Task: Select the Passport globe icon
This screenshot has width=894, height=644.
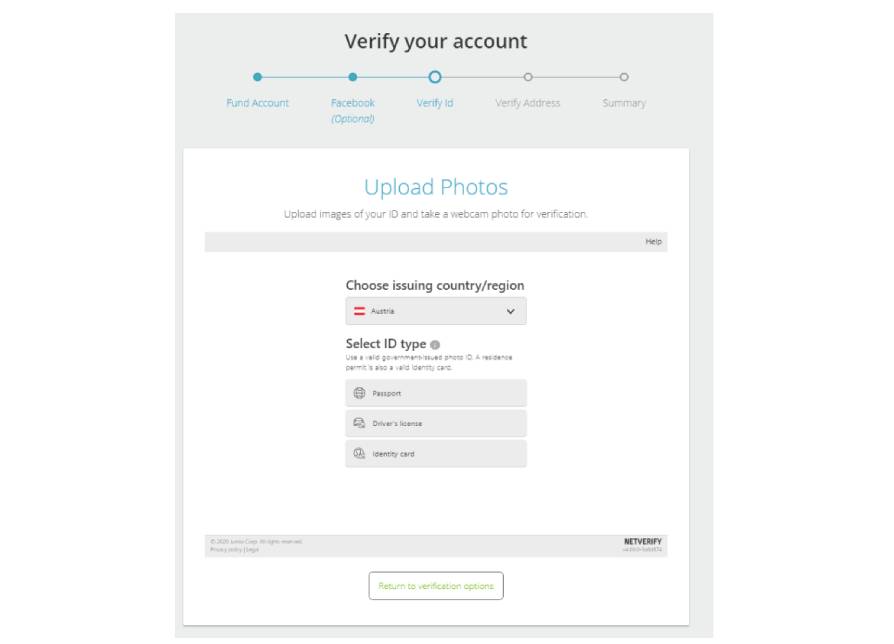Action: pos(360,393)
